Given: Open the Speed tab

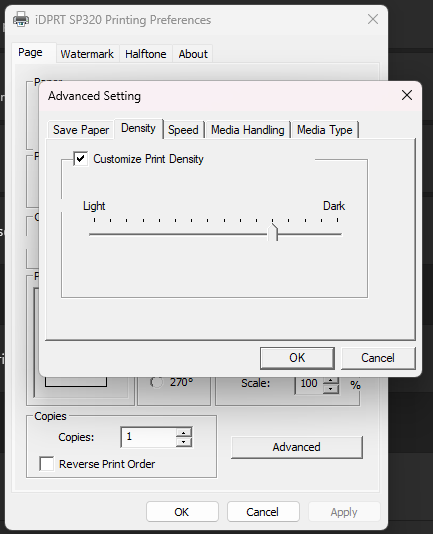Looking at the screenshot, I should pyautogui.click(x=183, y=130).
